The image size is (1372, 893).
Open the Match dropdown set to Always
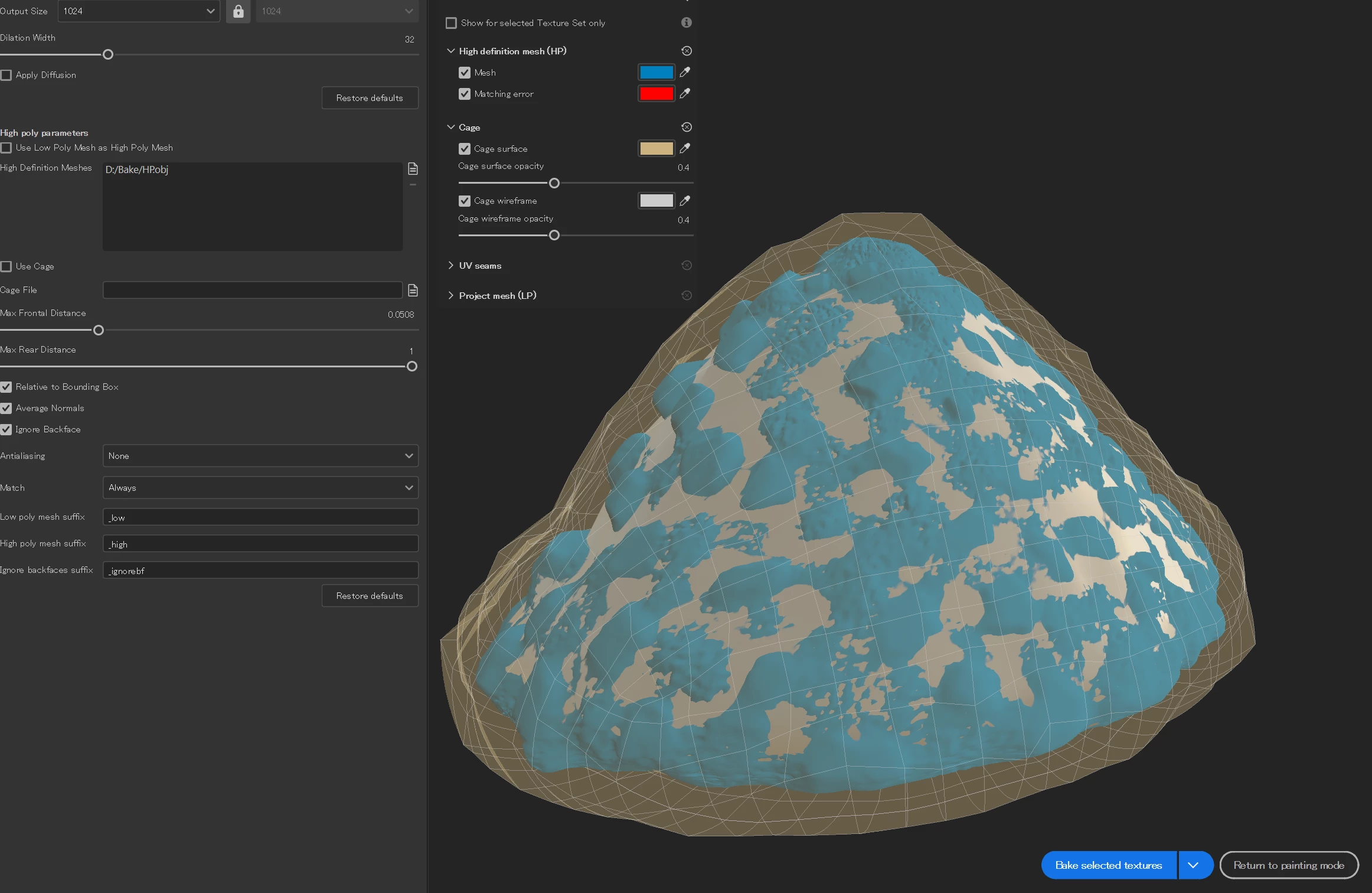pos(260,488)
